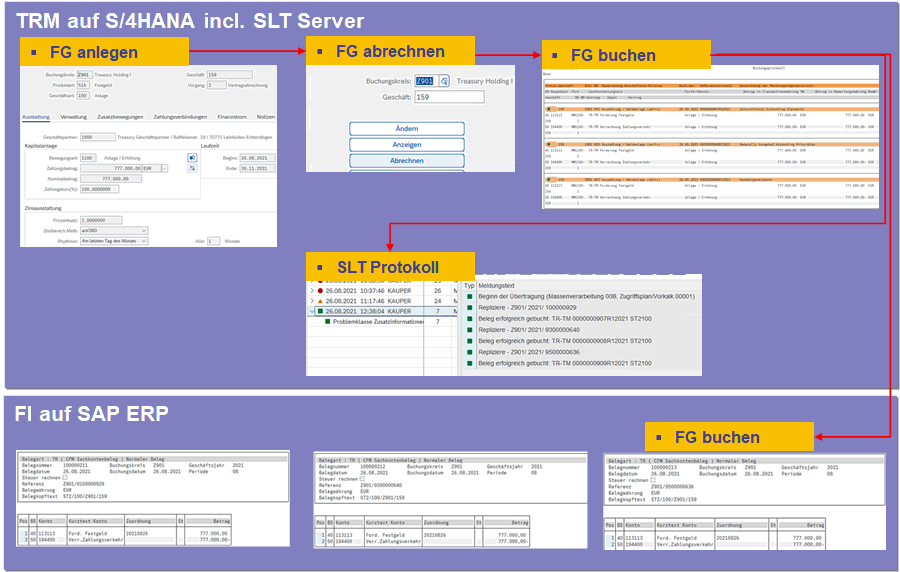Click orange triangle icon of 11:17:46 log entry

(320, 301)
